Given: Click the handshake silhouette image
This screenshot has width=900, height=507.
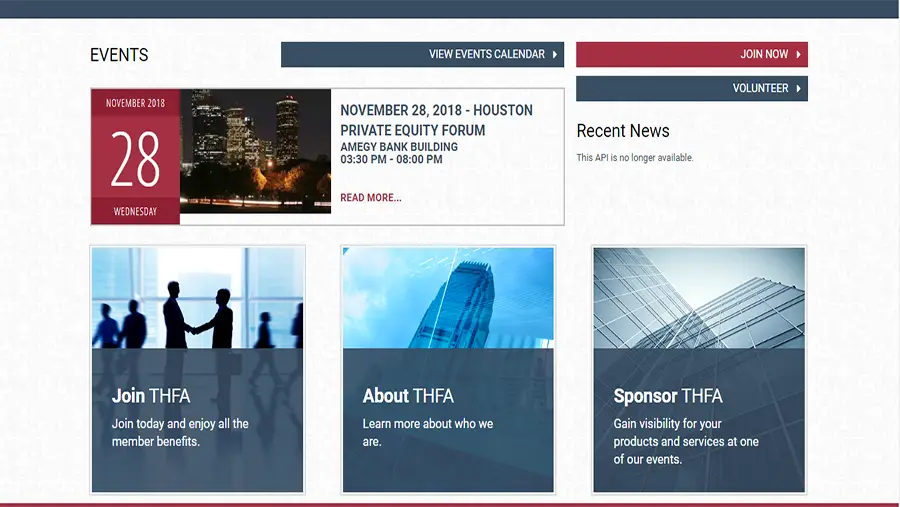Looking at the screenshot, I should pos(197,298).
